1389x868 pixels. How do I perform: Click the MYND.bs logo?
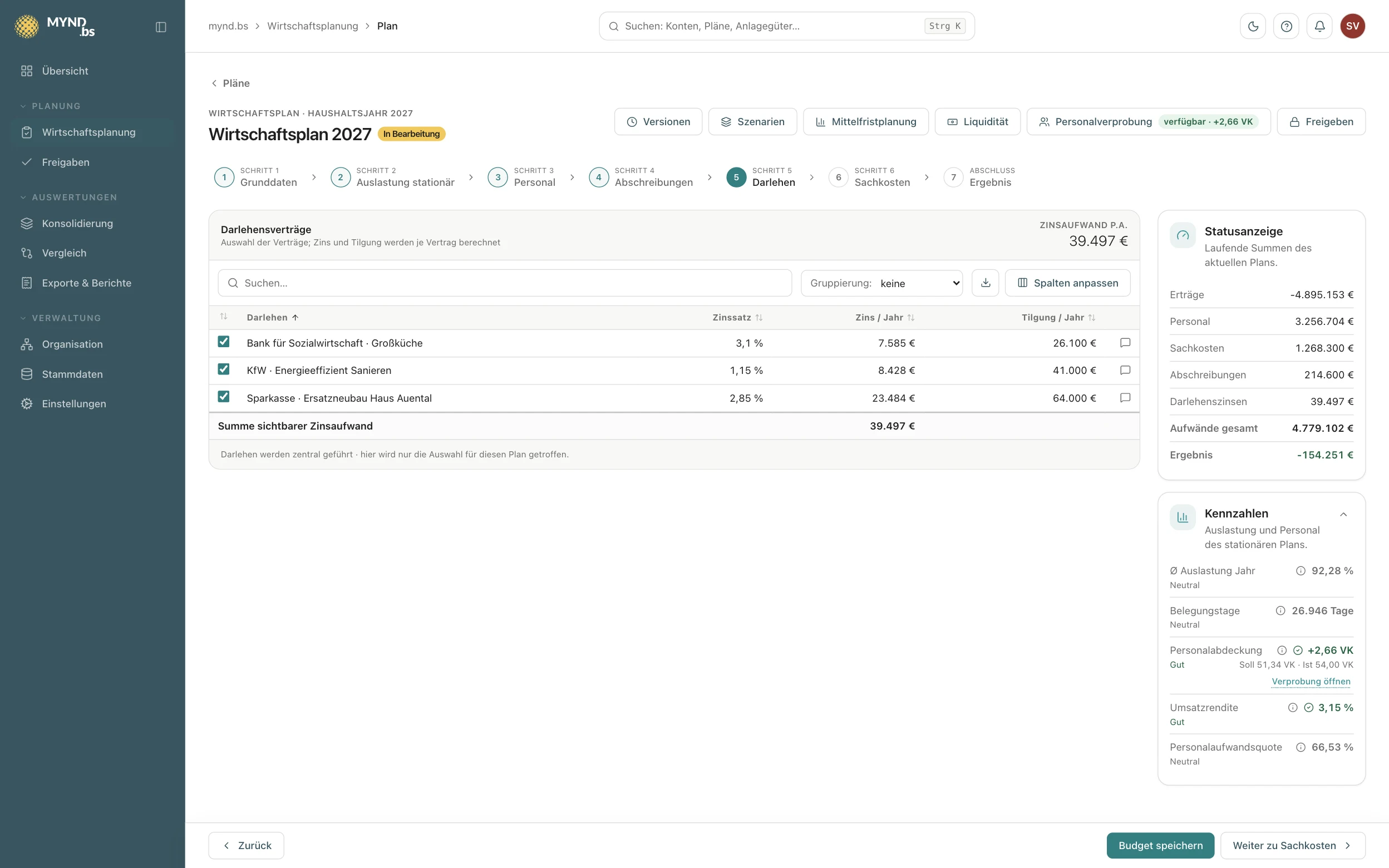pyautogui.click(x=55, y=26)
